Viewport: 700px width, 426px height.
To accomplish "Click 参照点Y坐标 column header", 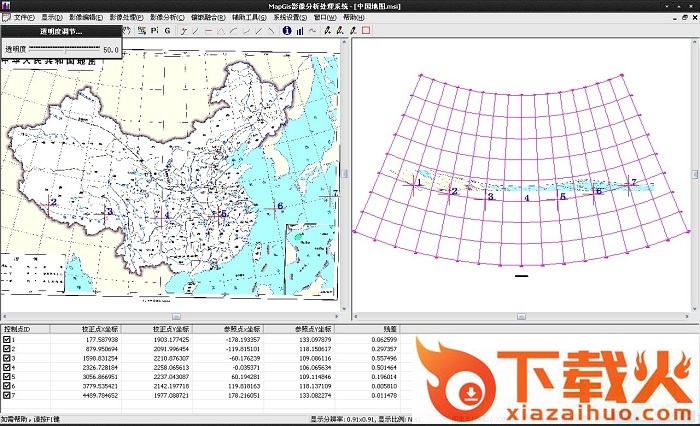I will [299, 329].
